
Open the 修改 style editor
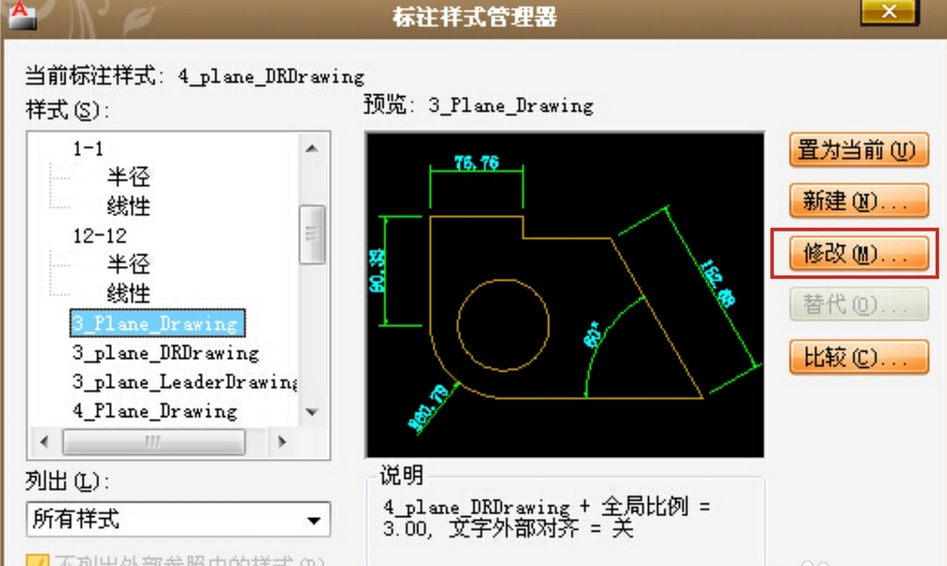[x=856, y=254]
